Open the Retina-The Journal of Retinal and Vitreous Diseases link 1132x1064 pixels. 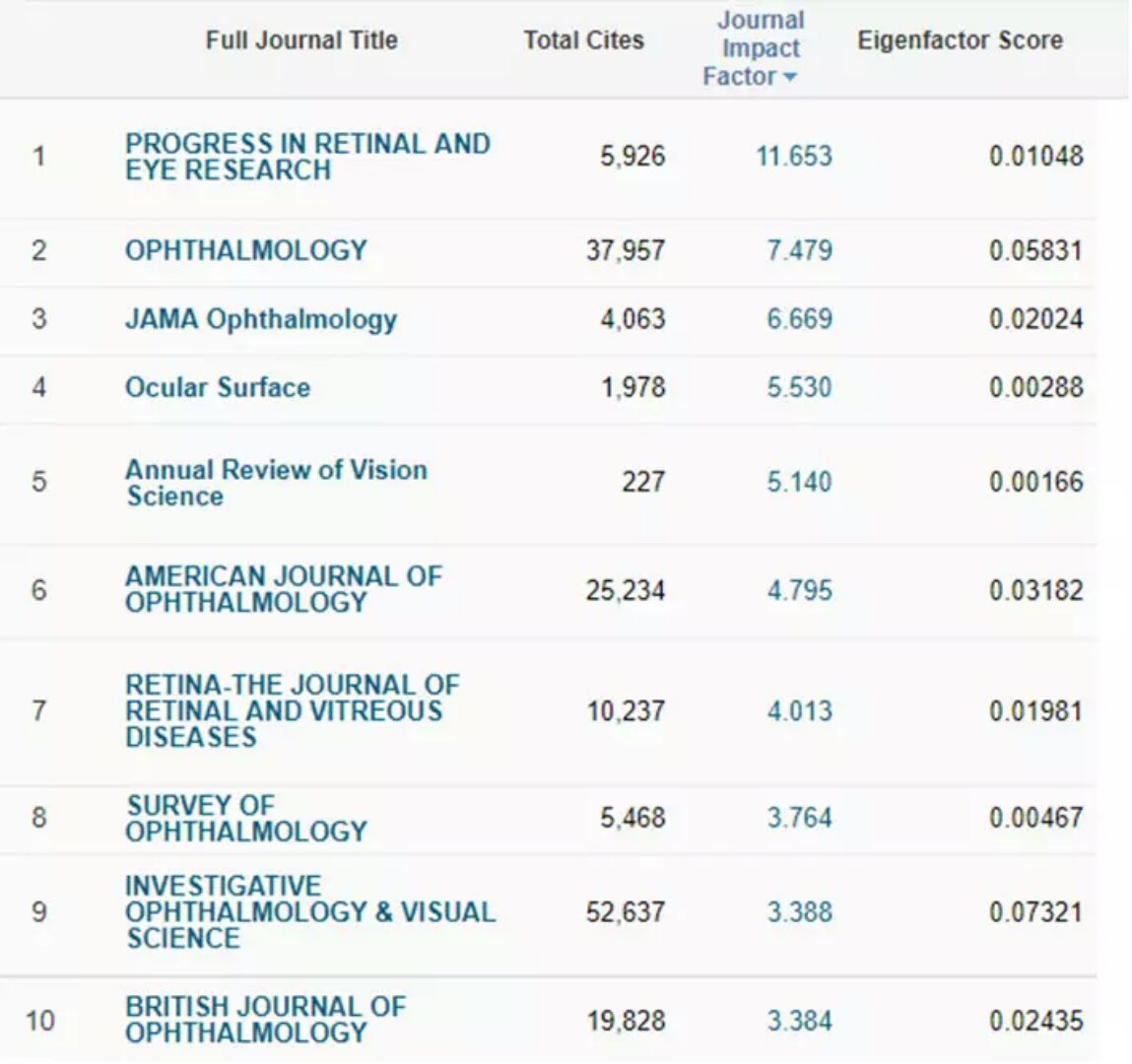click(293, 711)
